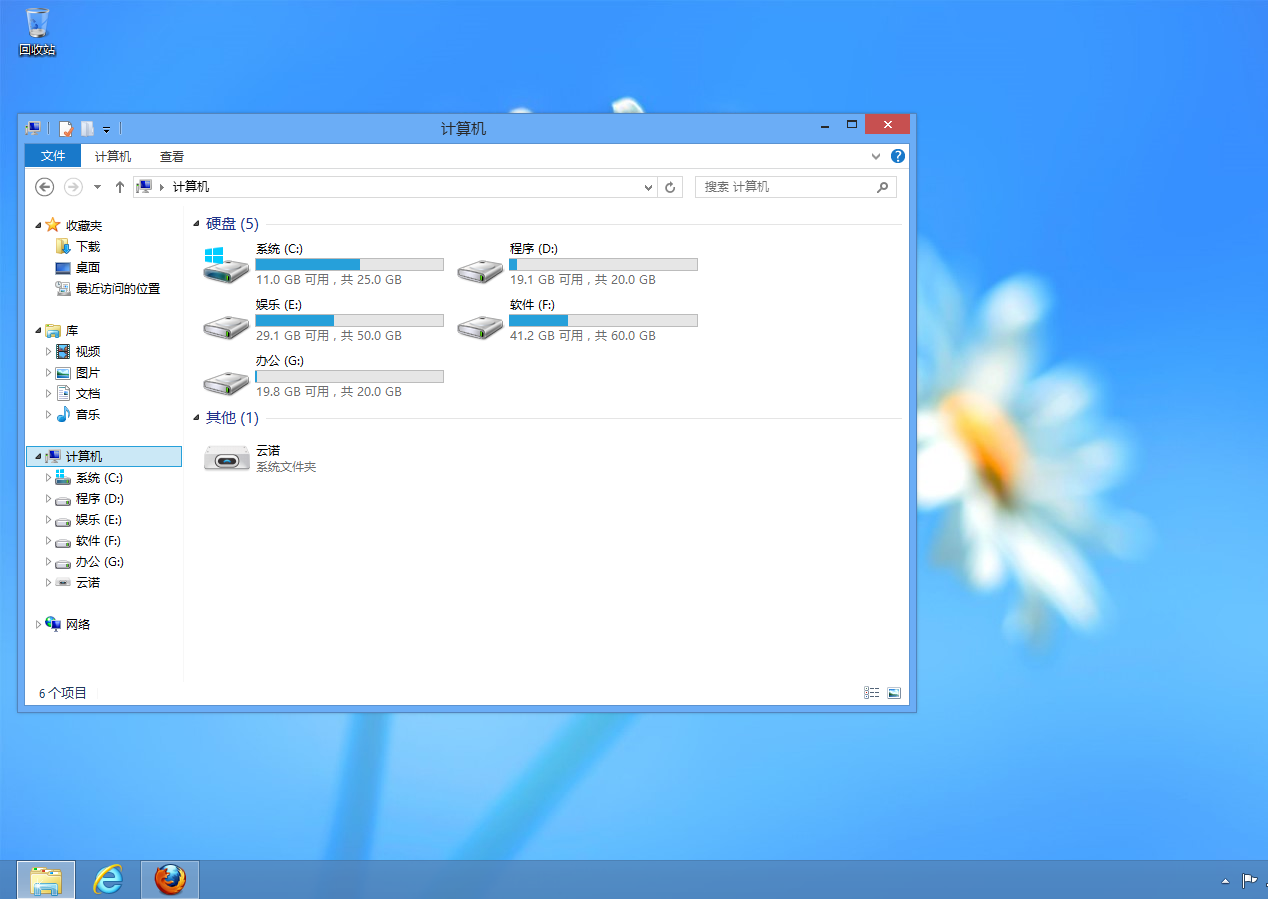1268x899 pixels.
Task: Select the 系统 (C:) drive icon
Action: 226,264
